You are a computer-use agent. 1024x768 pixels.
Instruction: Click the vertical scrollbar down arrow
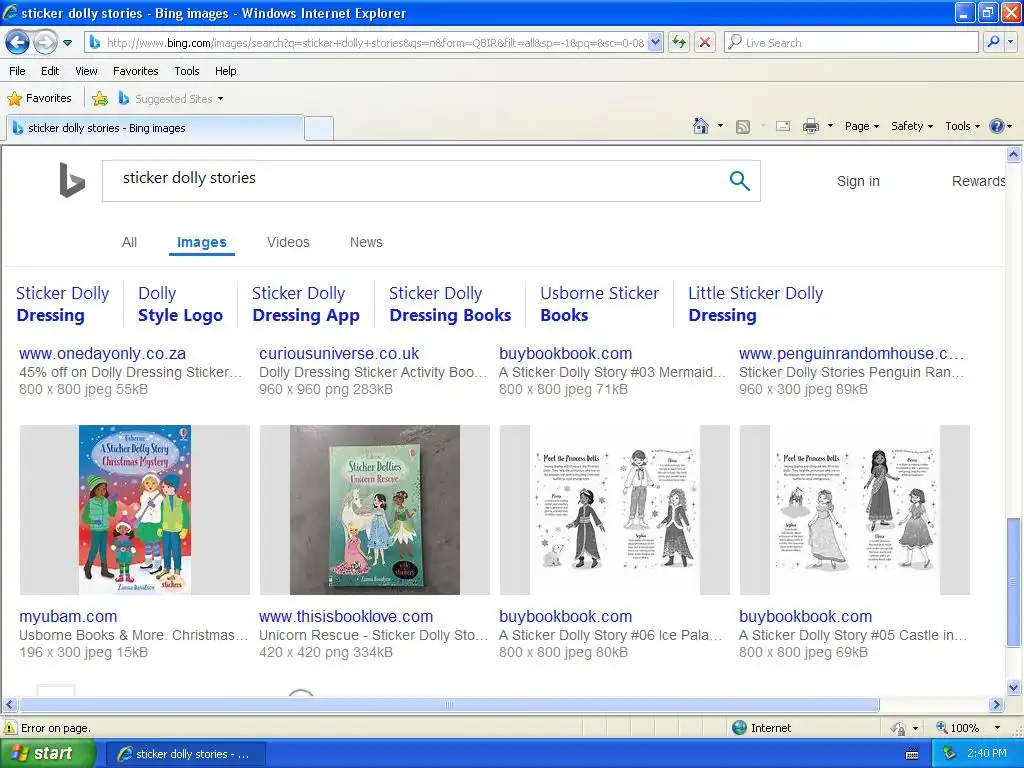pos(1013,687)
